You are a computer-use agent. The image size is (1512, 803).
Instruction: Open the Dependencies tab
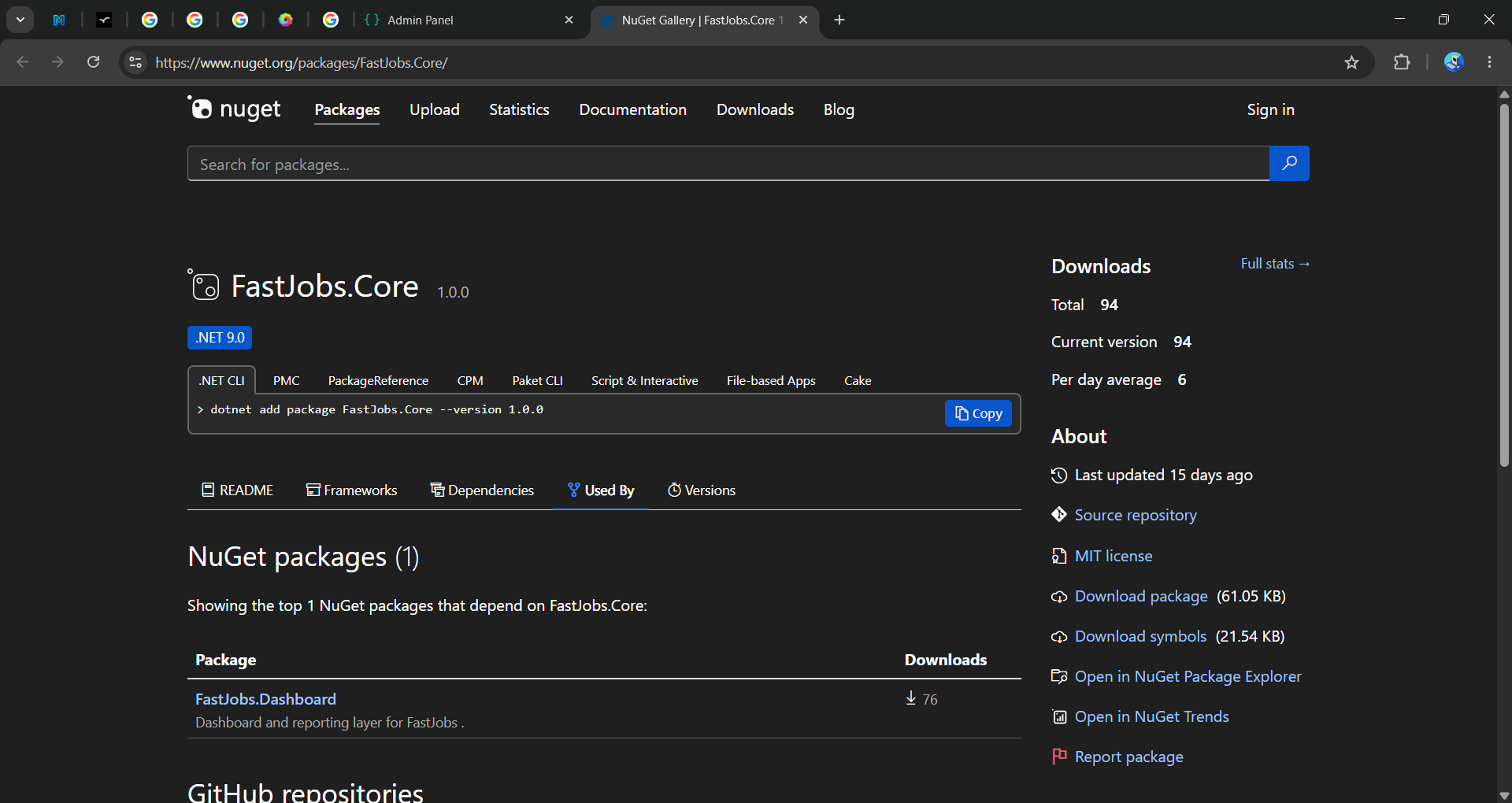(482, 490)
